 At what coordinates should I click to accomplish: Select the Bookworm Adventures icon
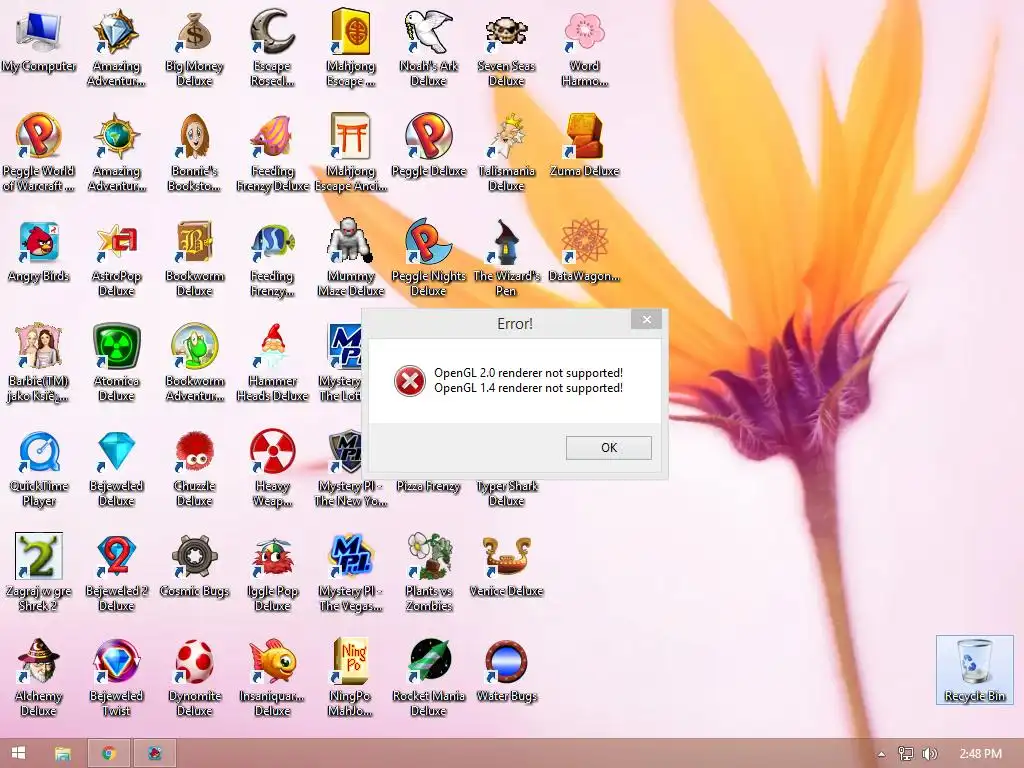pyautogui.click(x=195, y=346)
